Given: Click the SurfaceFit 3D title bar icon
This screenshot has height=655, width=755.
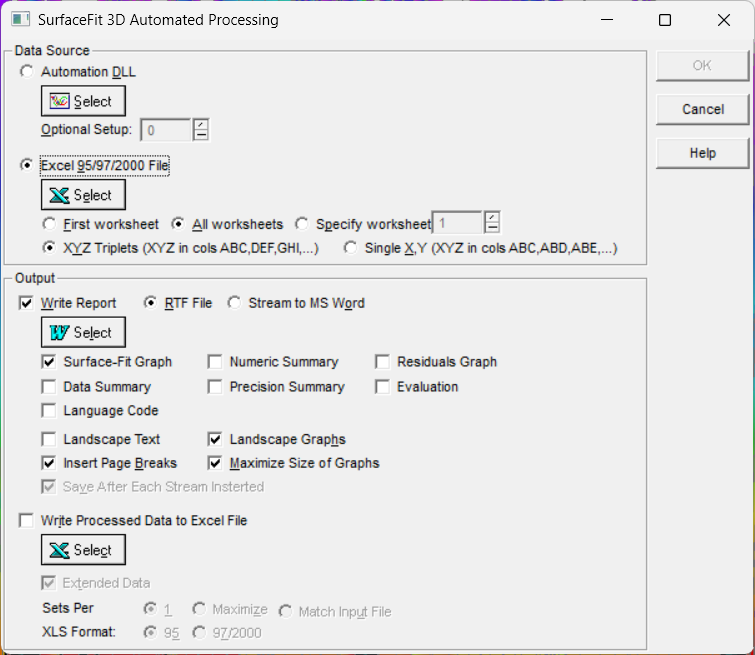Looking at the screenshot, I should (21, 20).
